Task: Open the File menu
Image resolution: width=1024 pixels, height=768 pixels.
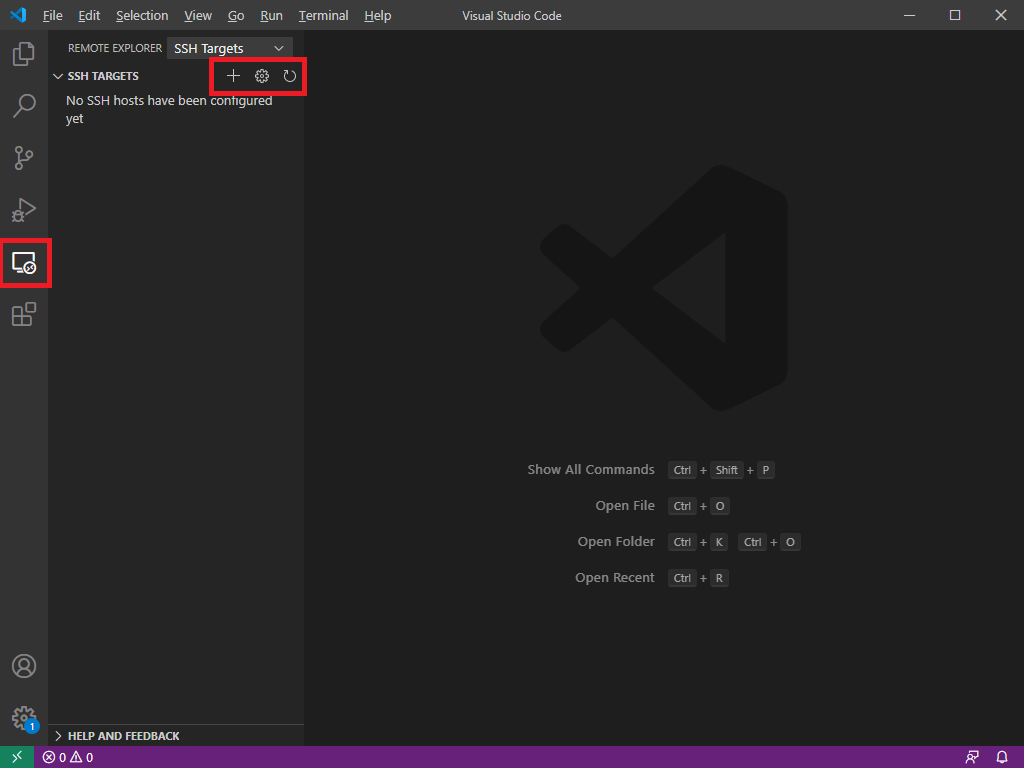Action: click(x=52, y=16)
